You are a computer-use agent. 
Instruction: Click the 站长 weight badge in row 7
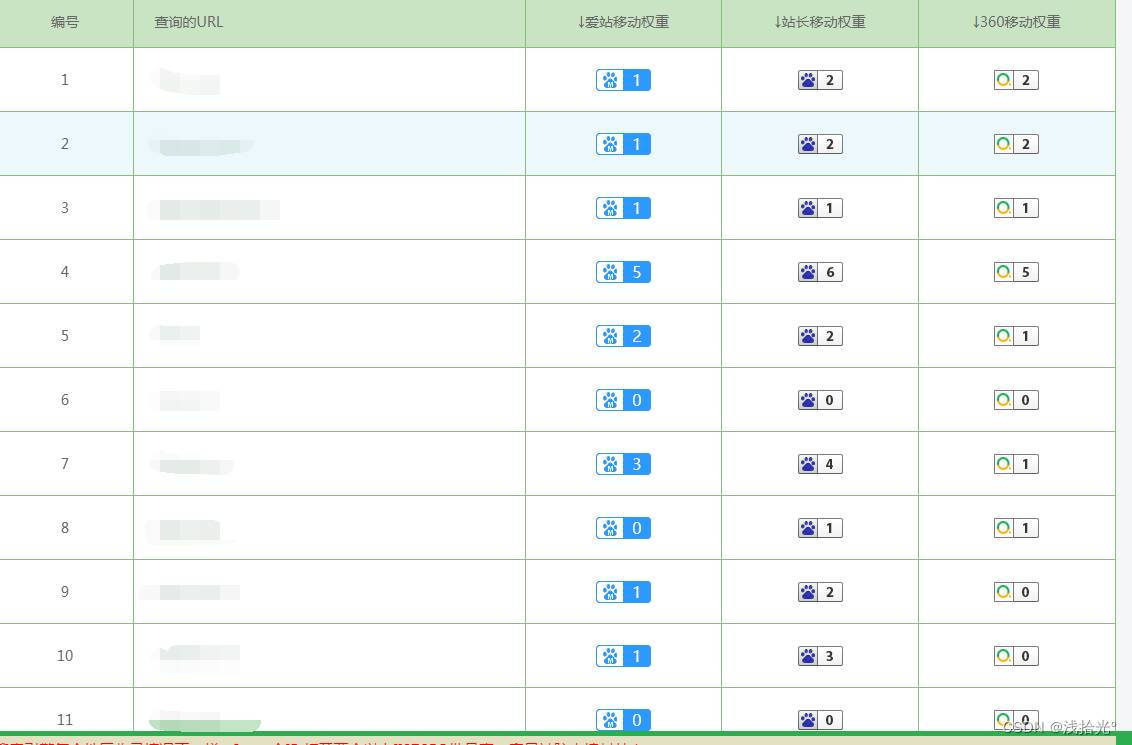(x=820, y=464)
